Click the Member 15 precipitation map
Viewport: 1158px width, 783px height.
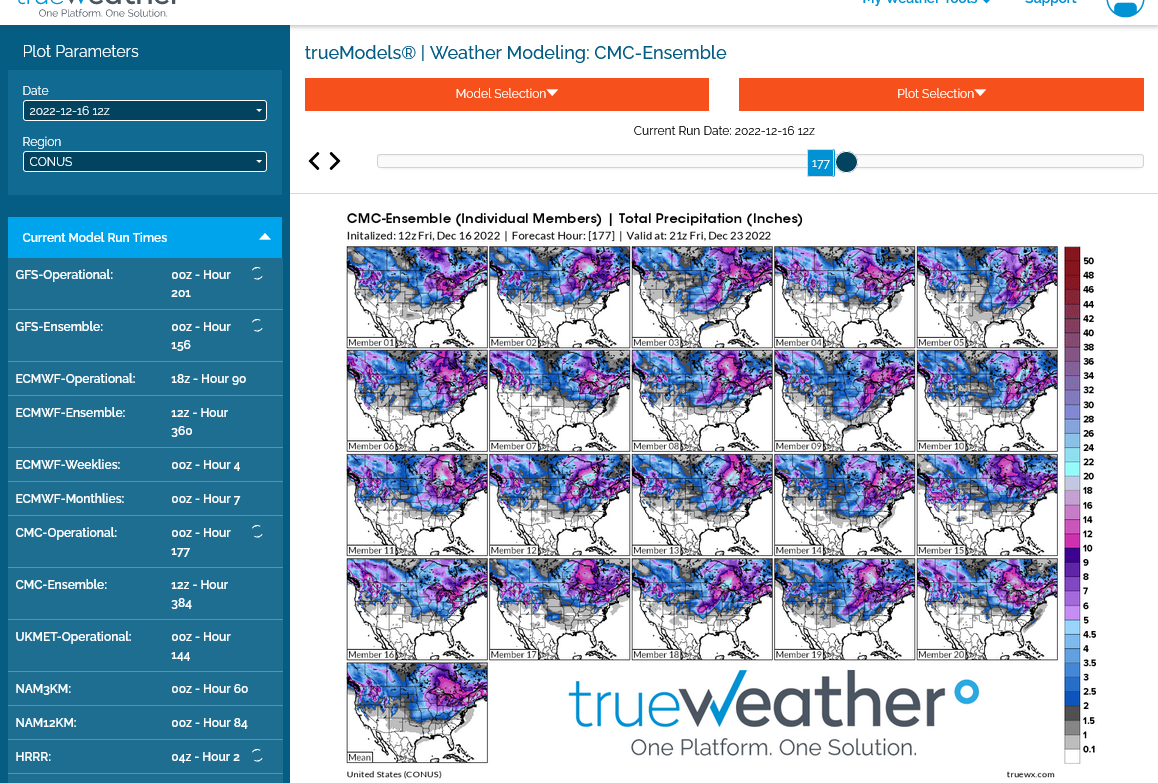[x=987, y=505]
